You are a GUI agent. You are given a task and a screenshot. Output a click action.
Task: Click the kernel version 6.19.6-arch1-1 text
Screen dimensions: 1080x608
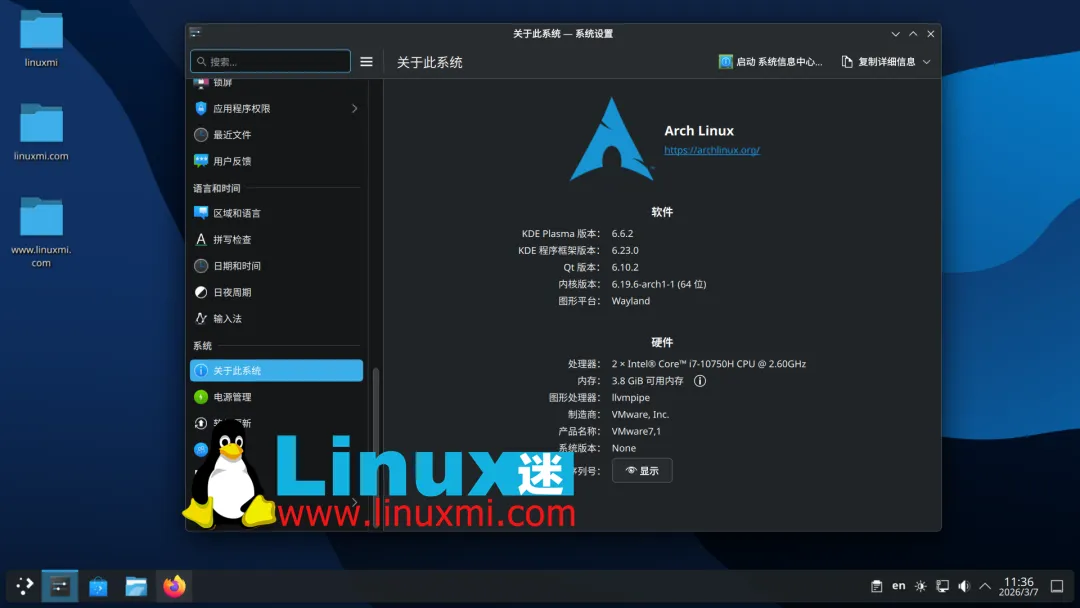[x=658, y=284]
